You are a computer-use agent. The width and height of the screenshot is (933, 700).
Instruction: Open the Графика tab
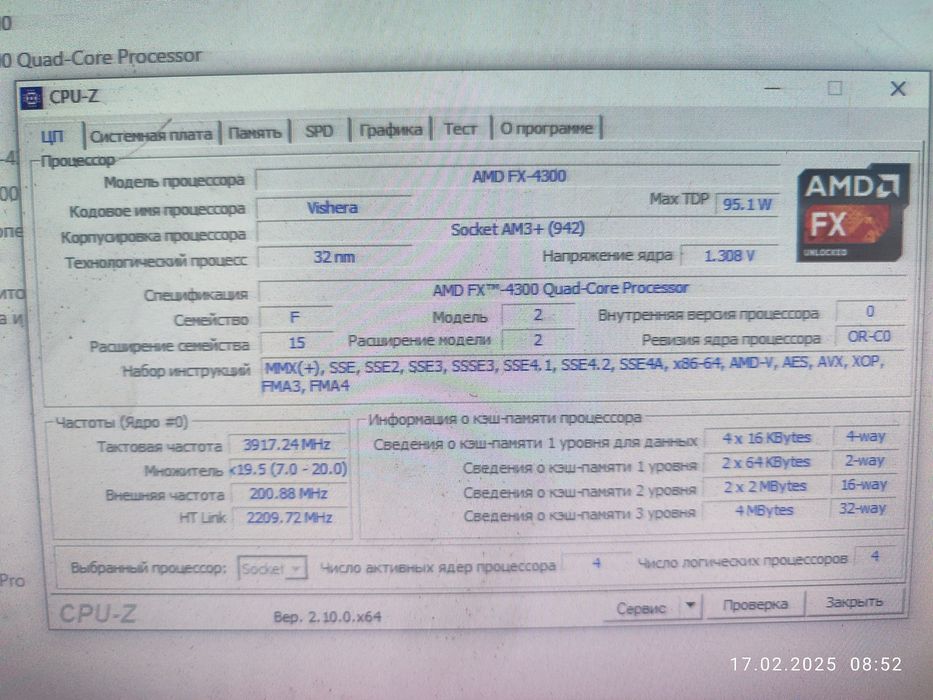pyautogui.click(x=391, y=130)
